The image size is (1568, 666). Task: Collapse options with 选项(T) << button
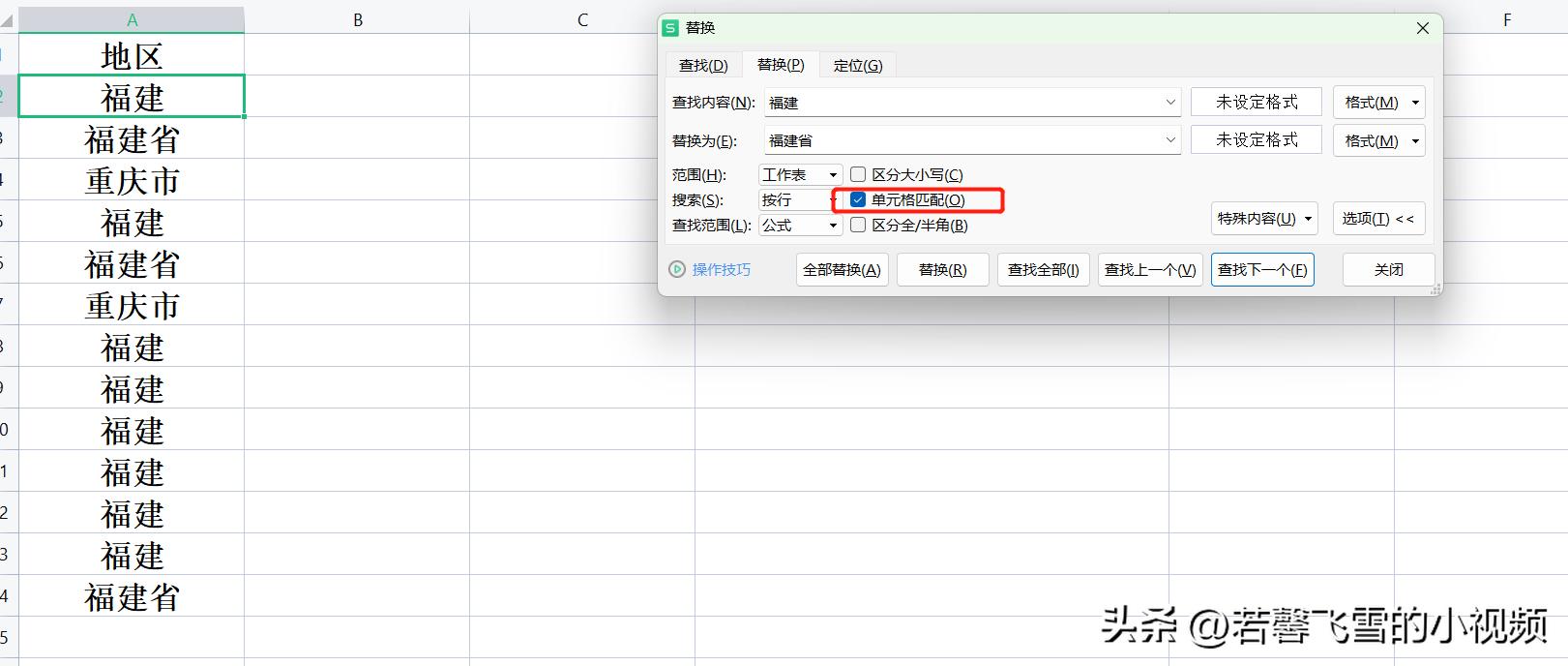(1378, 218)
